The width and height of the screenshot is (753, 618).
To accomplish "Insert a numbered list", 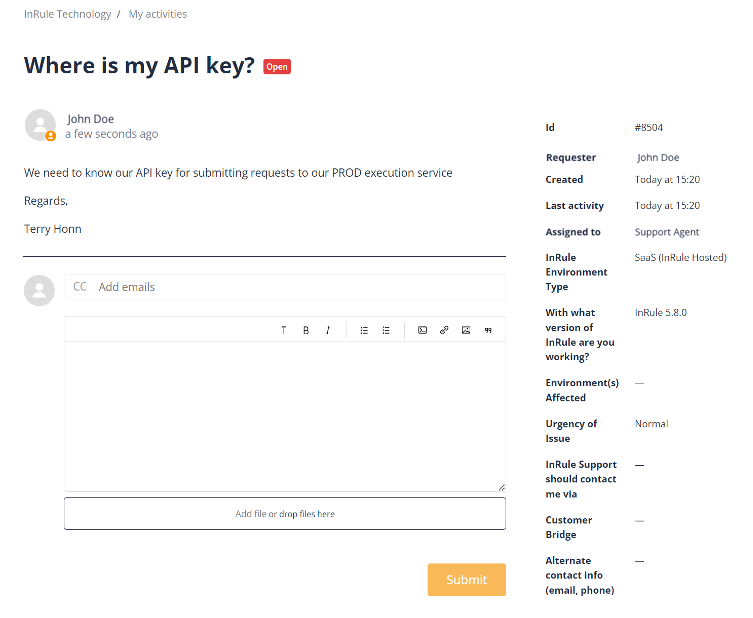I will pos(386,330).
